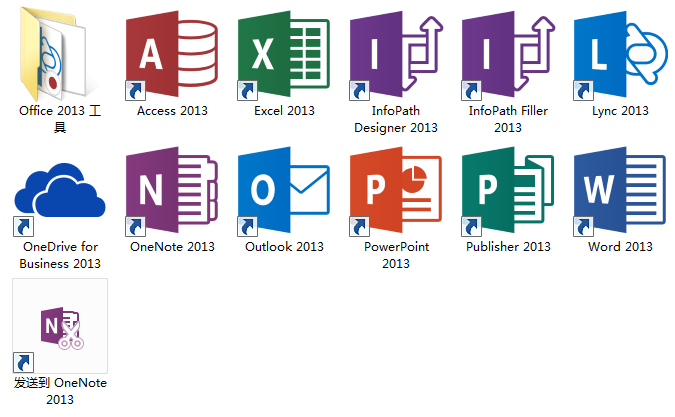Click the "OneNote 2013" label text
This screenshot has height=417, width=675.
tap(172, 247)
